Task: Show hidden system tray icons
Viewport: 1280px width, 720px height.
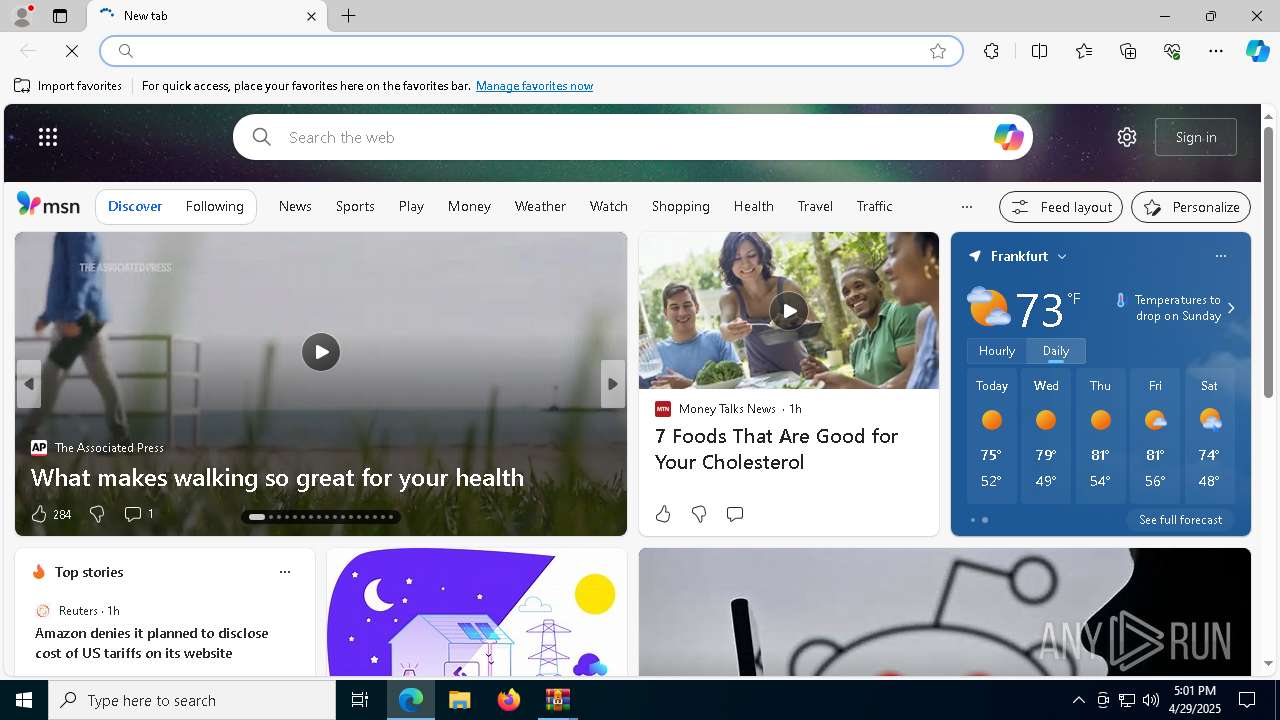Action: 1078,700
